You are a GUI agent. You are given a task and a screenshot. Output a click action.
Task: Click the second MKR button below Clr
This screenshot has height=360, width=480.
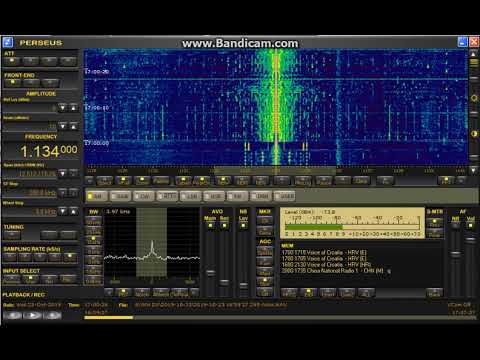click(265, 231)
